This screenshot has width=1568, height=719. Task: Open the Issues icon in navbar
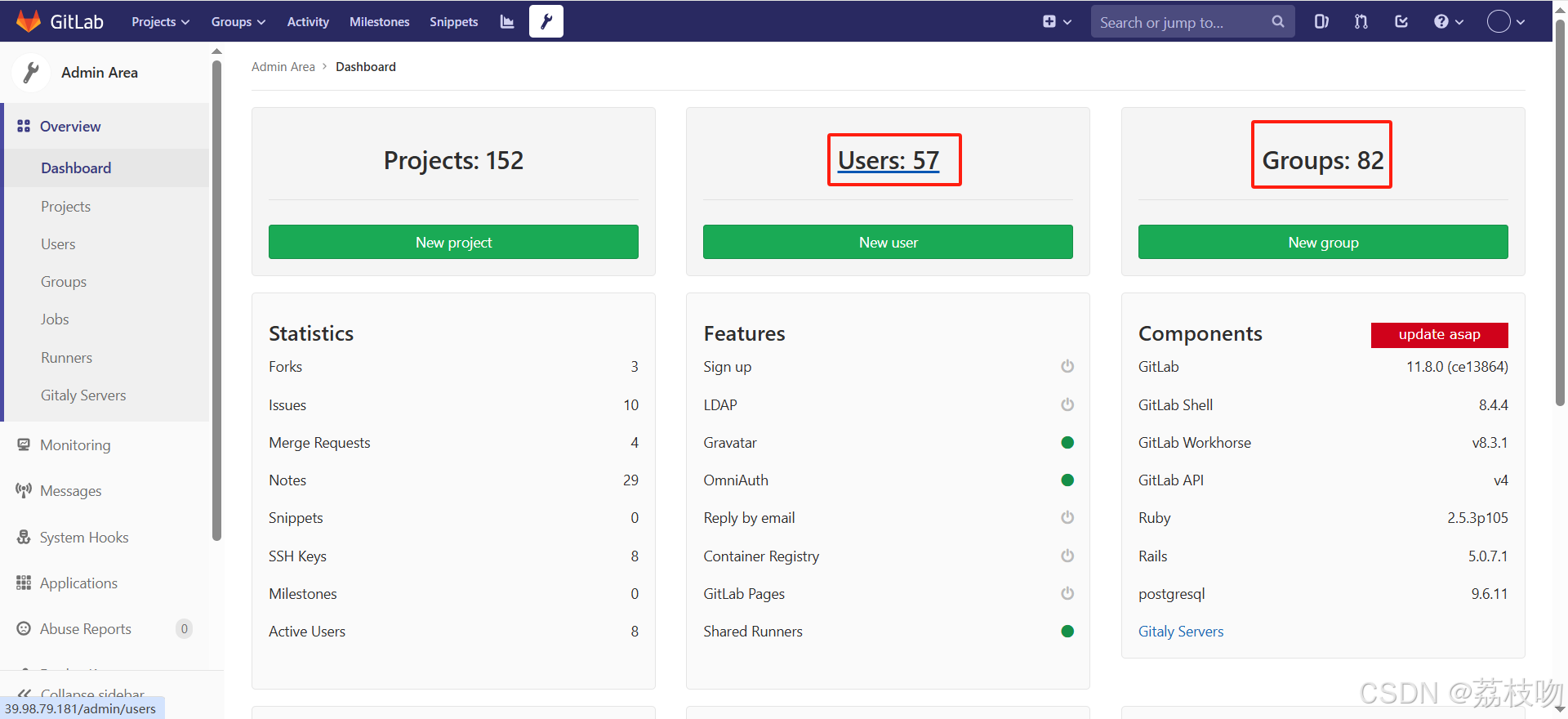pyautogui.click(x=1321, y=22)
